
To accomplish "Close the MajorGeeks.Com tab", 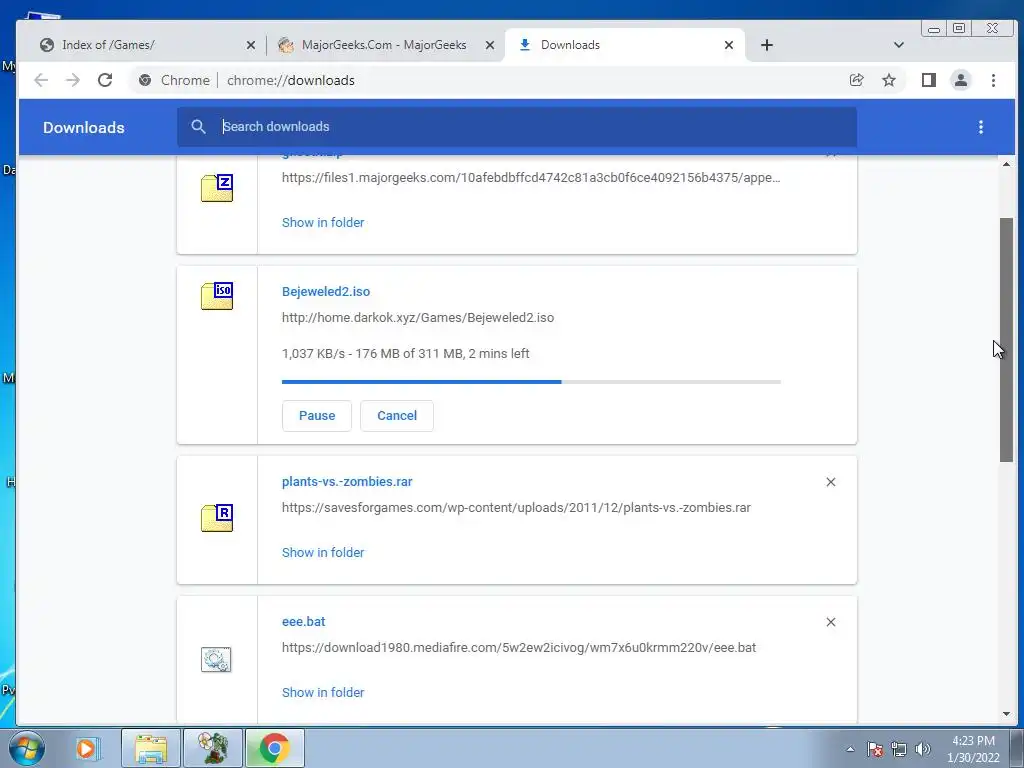I will click(x=490, y=45).
